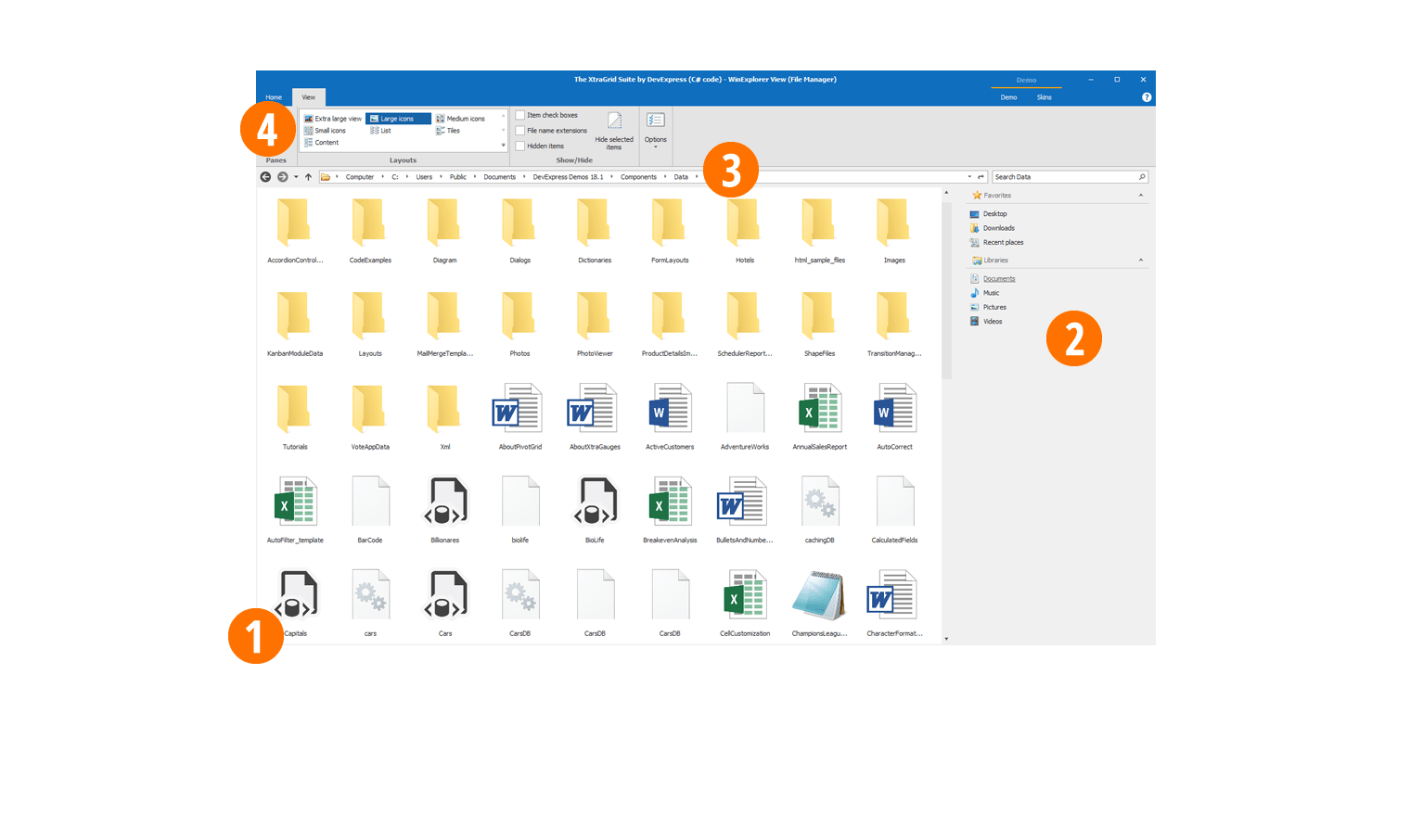Click the Back navigation arrow
This screenshot has height=840, width=1410.
[265, 177]
